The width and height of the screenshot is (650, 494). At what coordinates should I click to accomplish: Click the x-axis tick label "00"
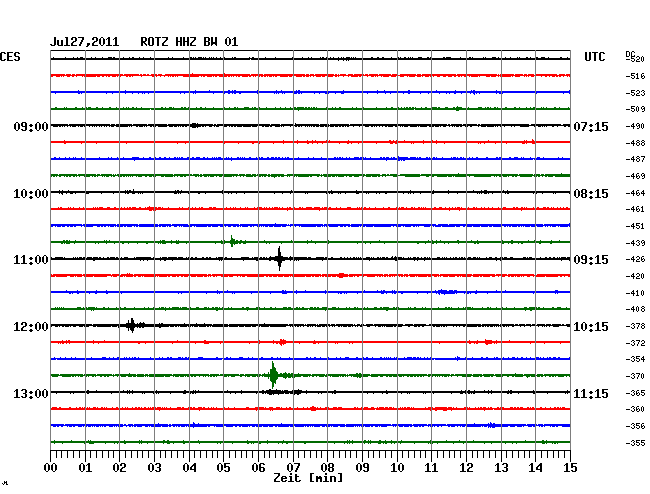pyautogui.click(x=51, y=468)
